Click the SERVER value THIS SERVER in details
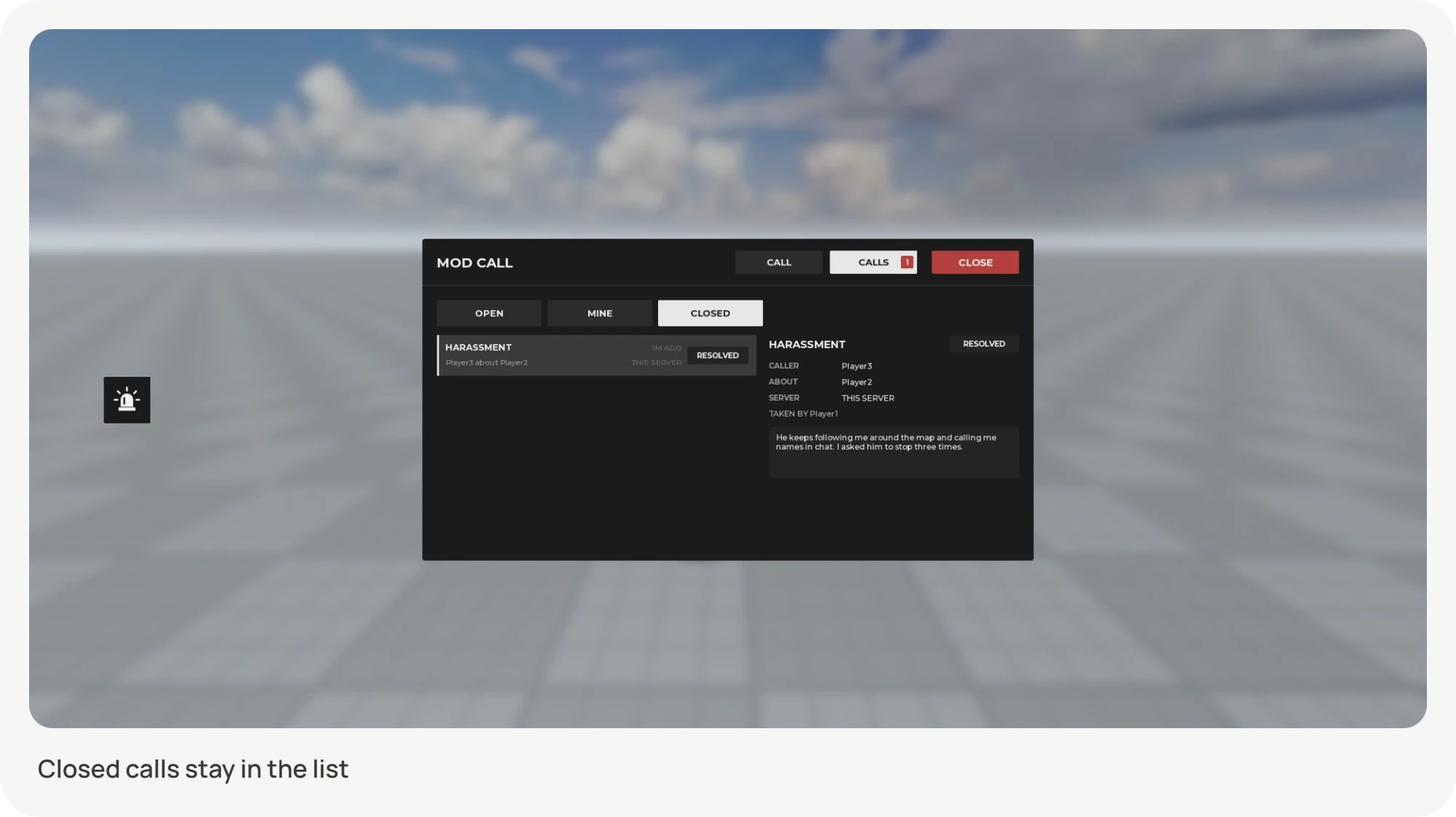 point(868,398)
